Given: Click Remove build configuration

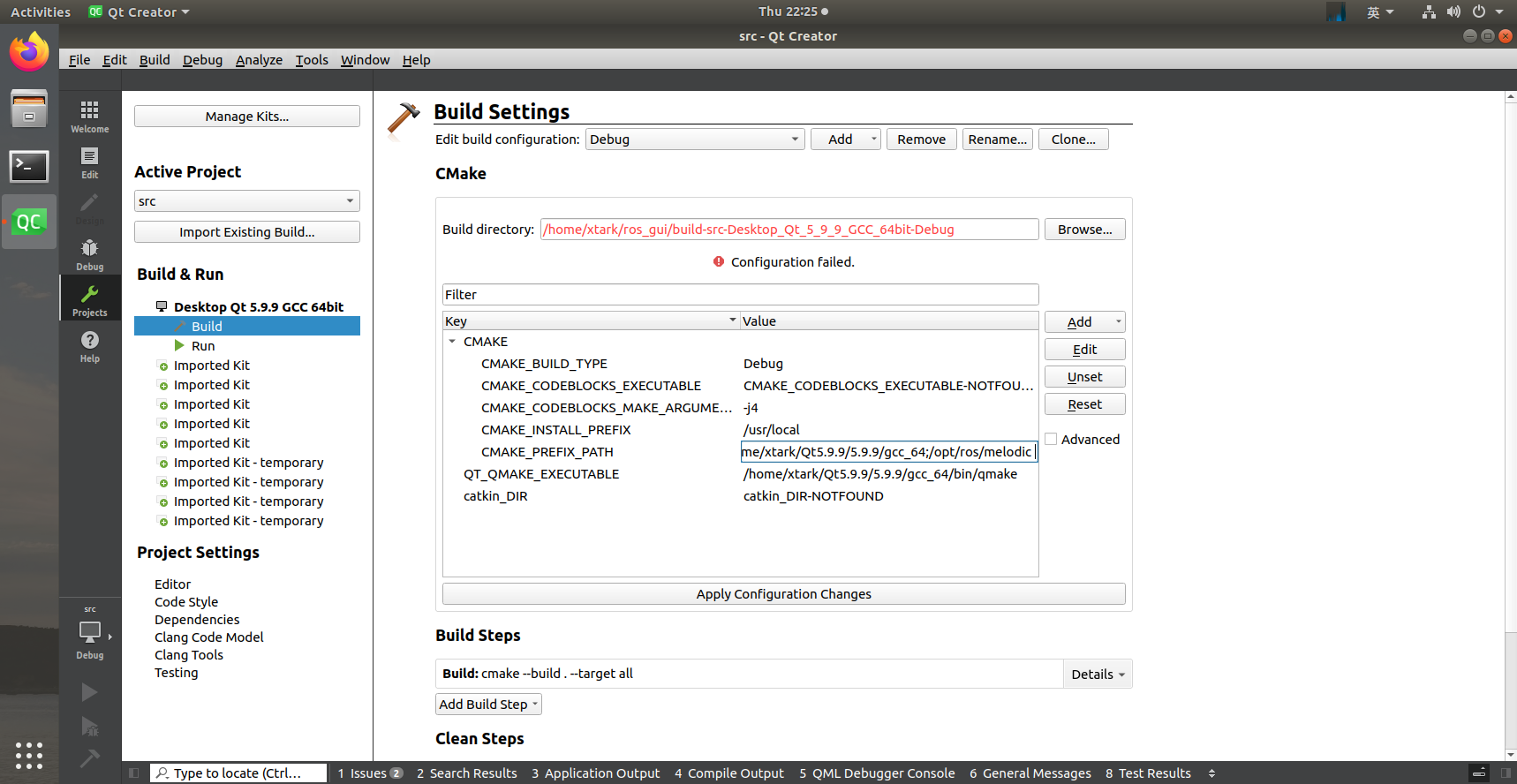Looking at the screenshot, I should click(922, 139).
